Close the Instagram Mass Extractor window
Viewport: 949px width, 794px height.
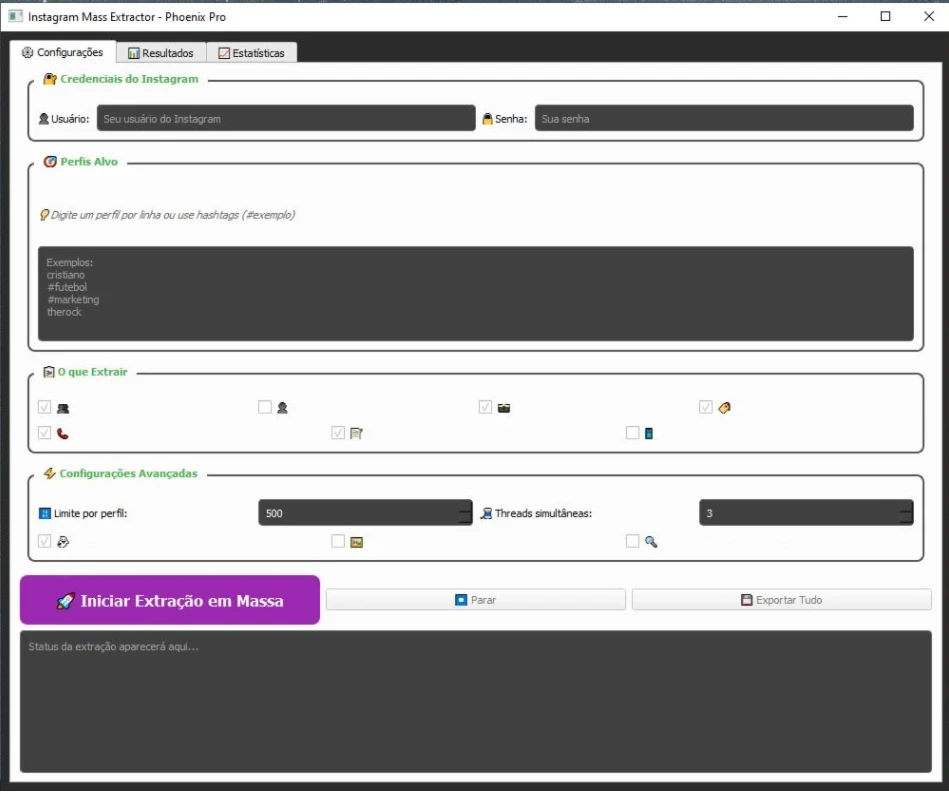[x=928, y=16]
